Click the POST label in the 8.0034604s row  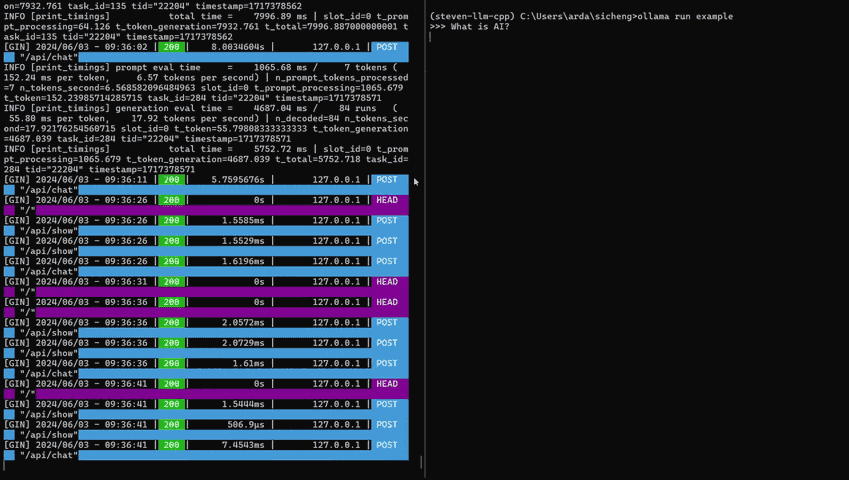point(387,47)
